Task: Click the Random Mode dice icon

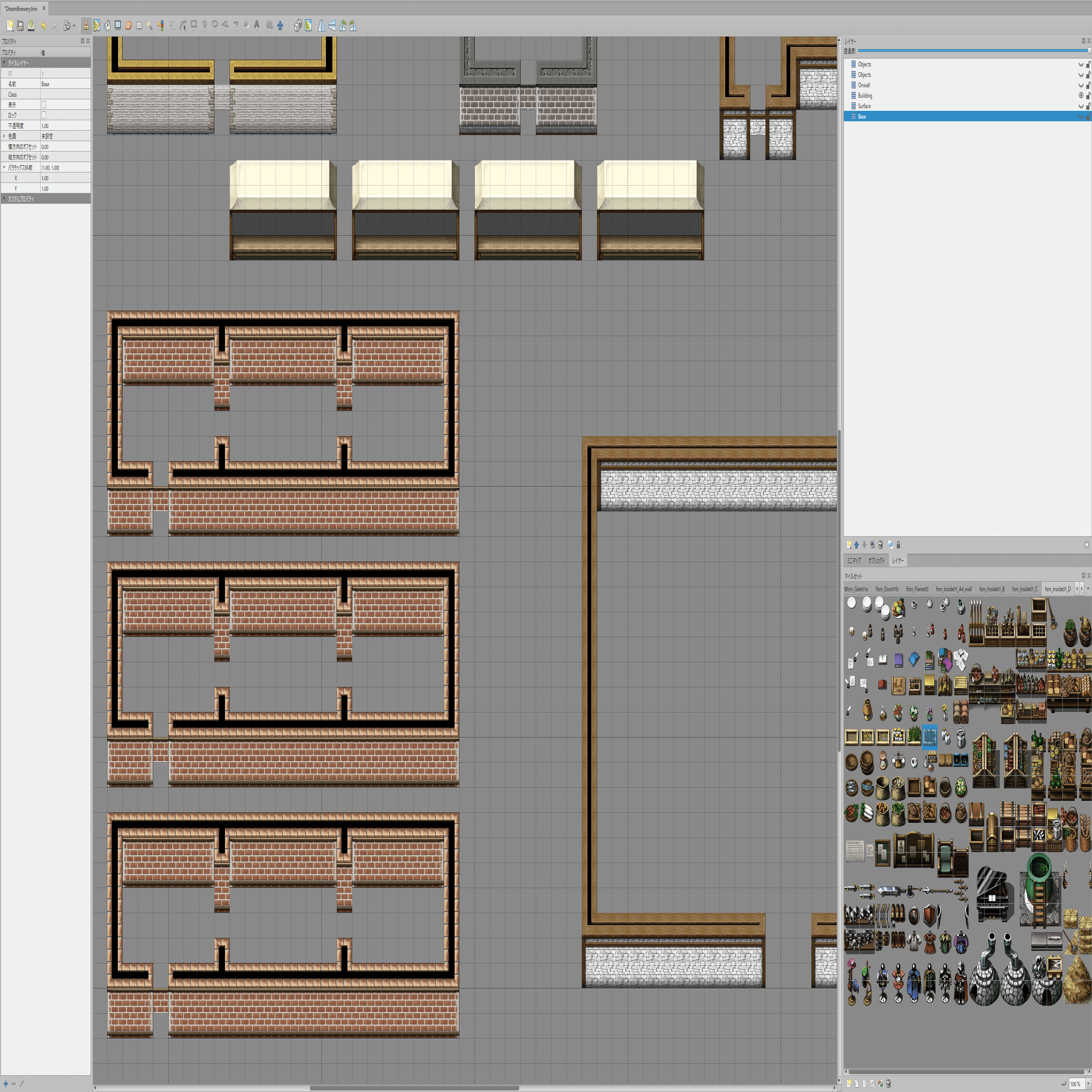Action: (x=298, y=26)
